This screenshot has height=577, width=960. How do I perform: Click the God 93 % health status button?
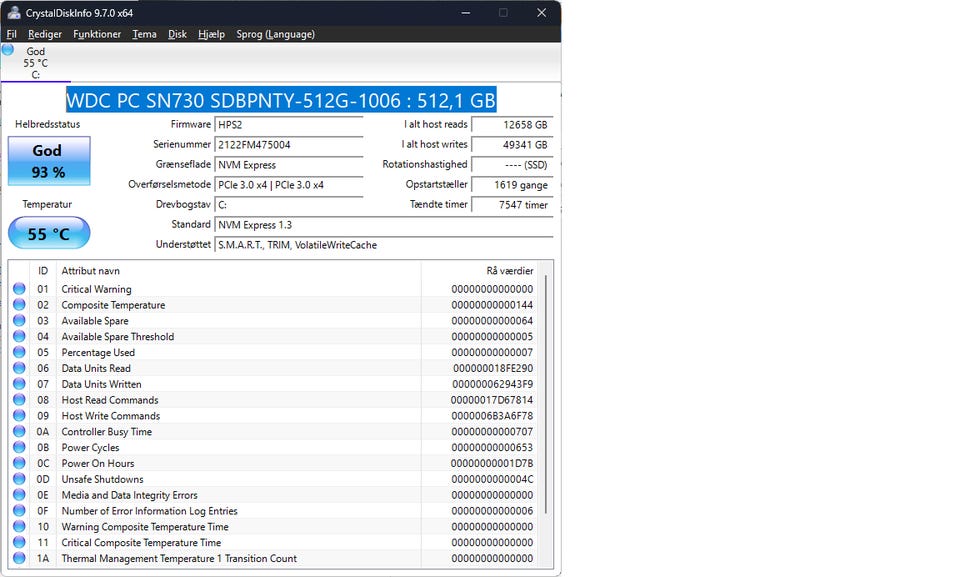(x=49, y=161)
